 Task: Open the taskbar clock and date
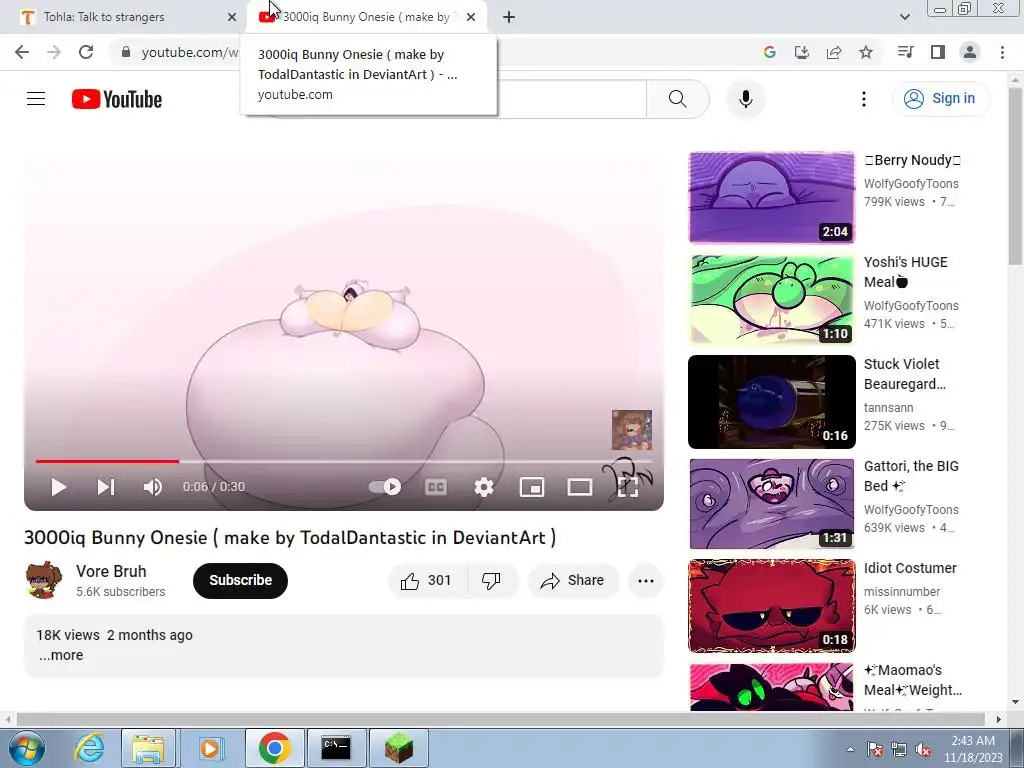click(973, 749)
